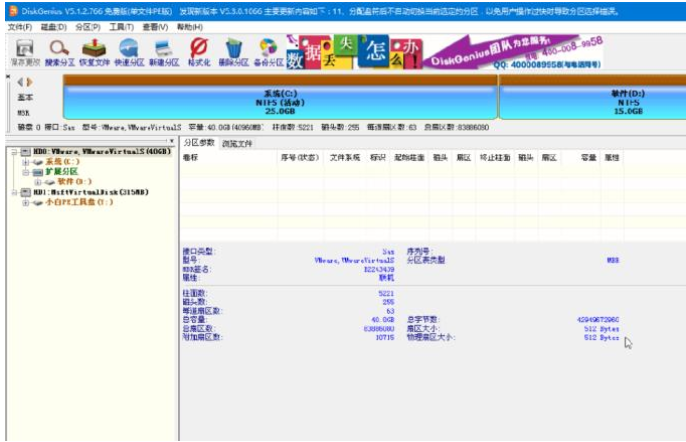
Task: Click the Delete Partition (删除分区) trash icon
Action: click(x=234, y=53)
